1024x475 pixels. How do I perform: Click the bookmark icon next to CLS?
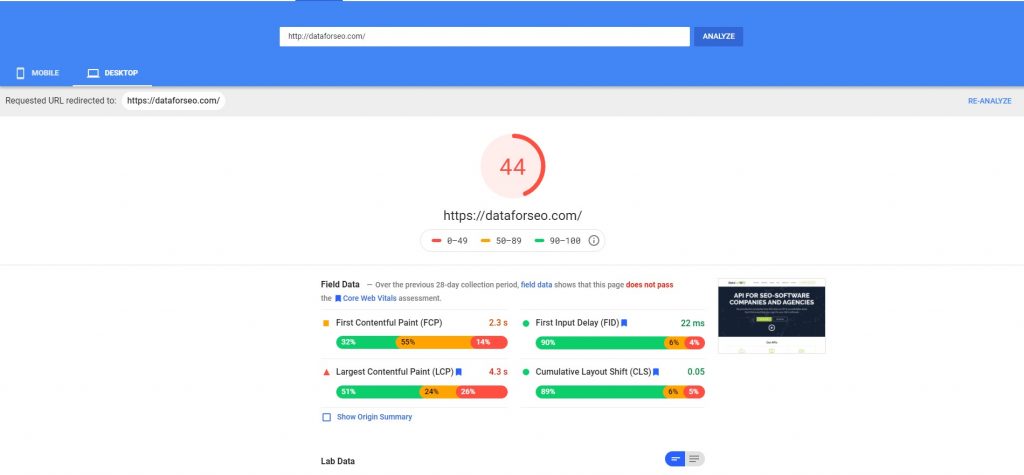[x=656, y=372]
